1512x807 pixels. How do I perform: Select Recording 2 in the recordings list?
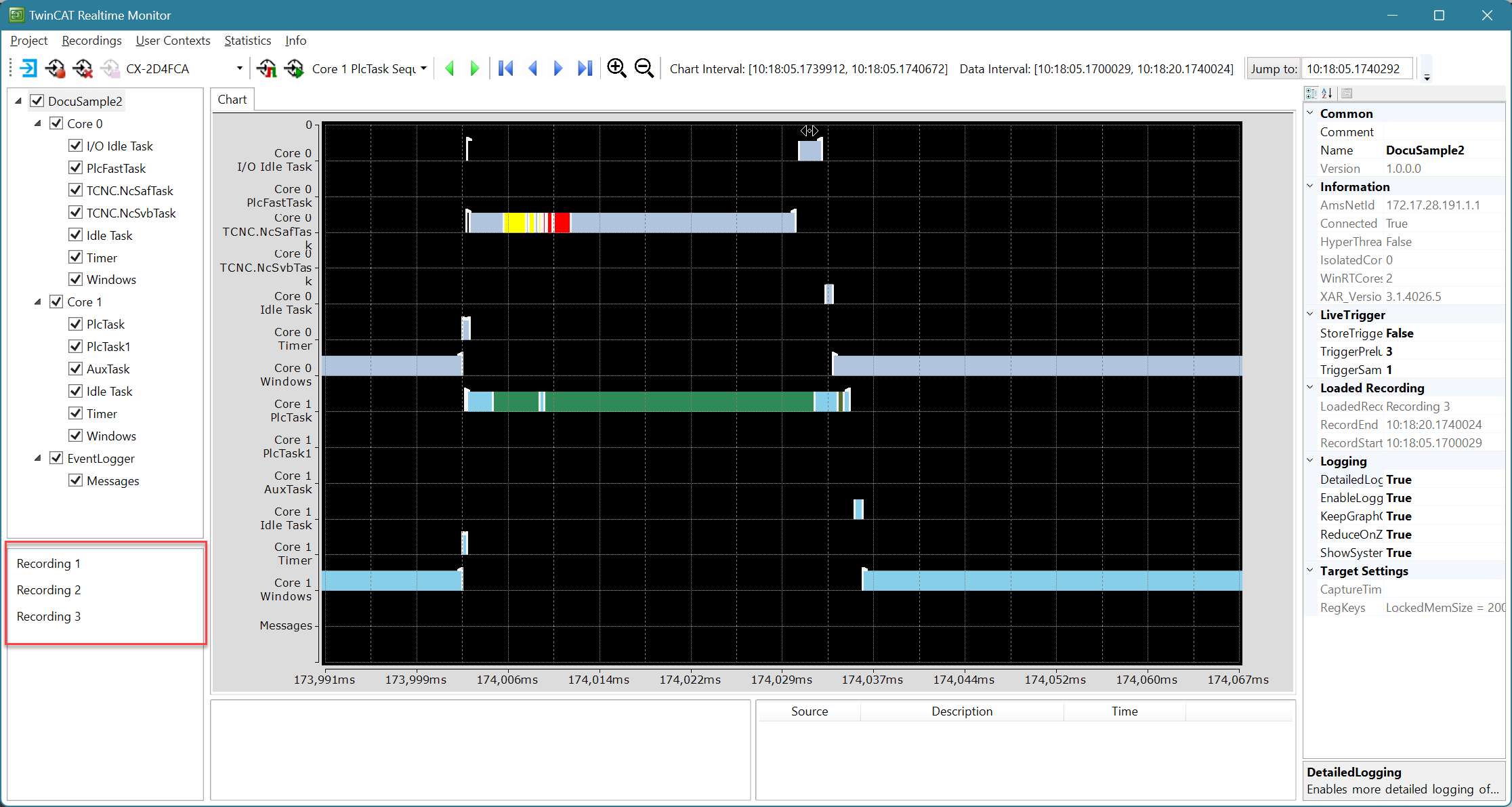point(49,589)
